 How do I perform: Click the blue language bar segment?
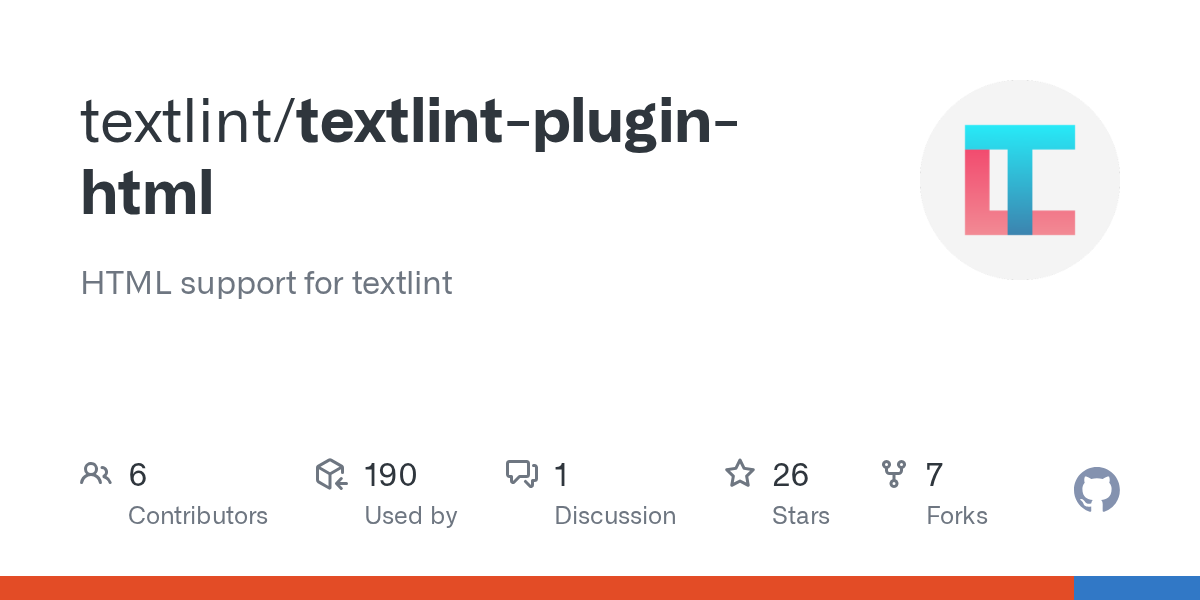(1137, 588)
